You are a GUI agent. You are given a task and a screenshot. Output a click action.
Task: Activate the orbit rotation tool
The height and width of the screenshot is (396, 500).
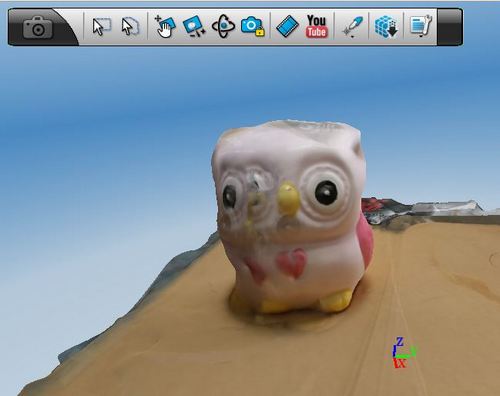pos(223,26)
